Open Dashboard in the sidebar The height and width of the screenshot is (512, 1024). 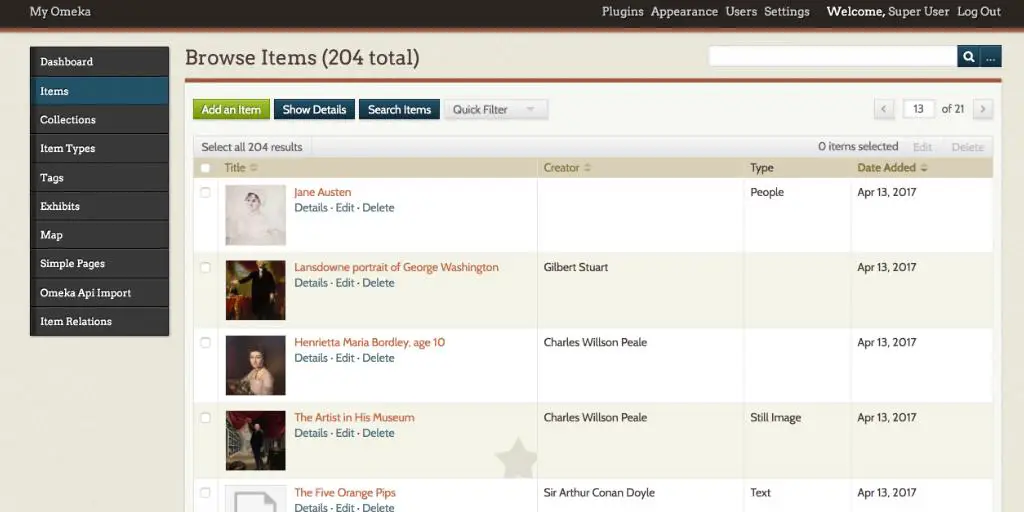click(99, 61)
